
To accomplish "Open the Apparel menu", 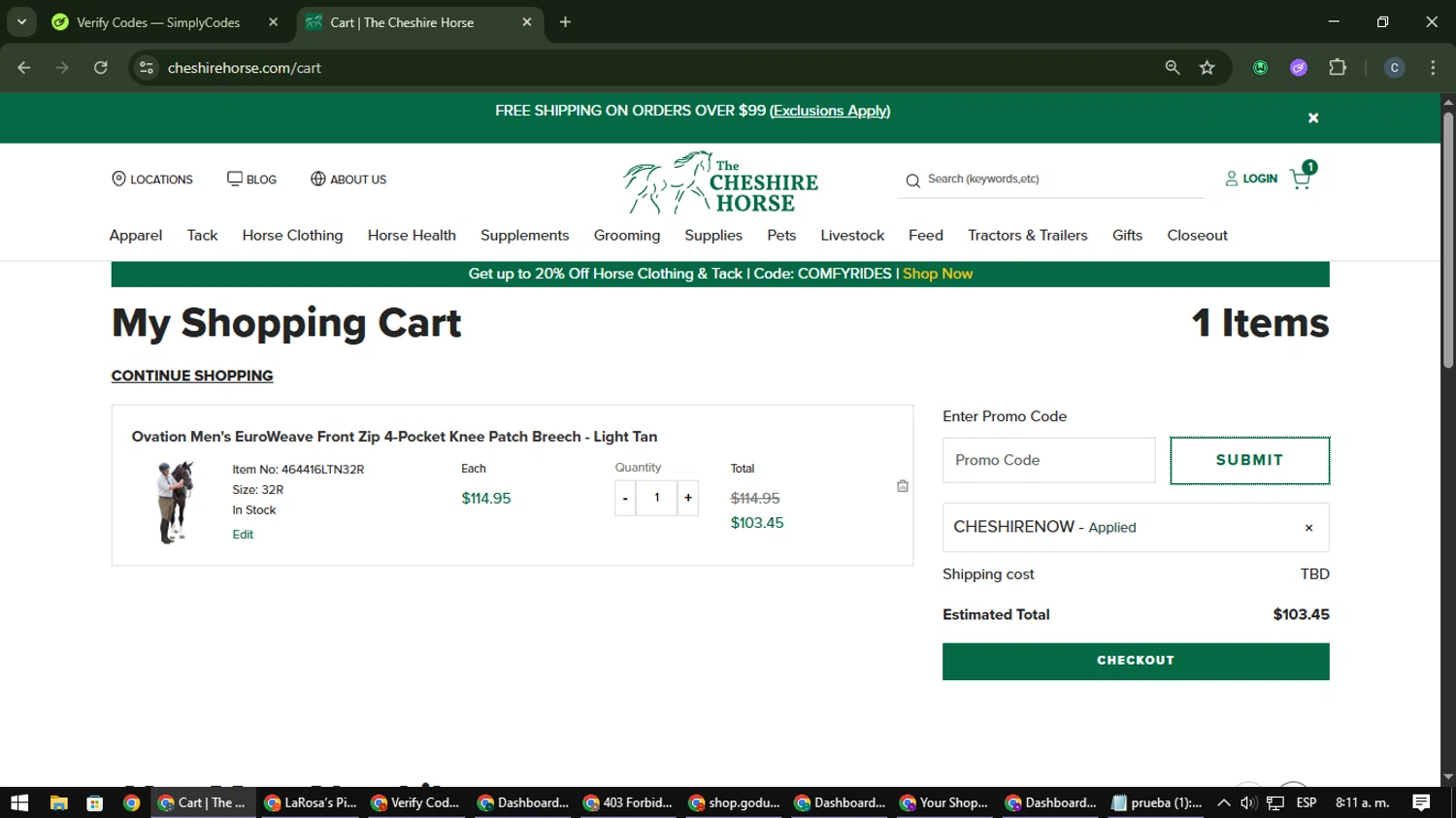I will (136, 236).
